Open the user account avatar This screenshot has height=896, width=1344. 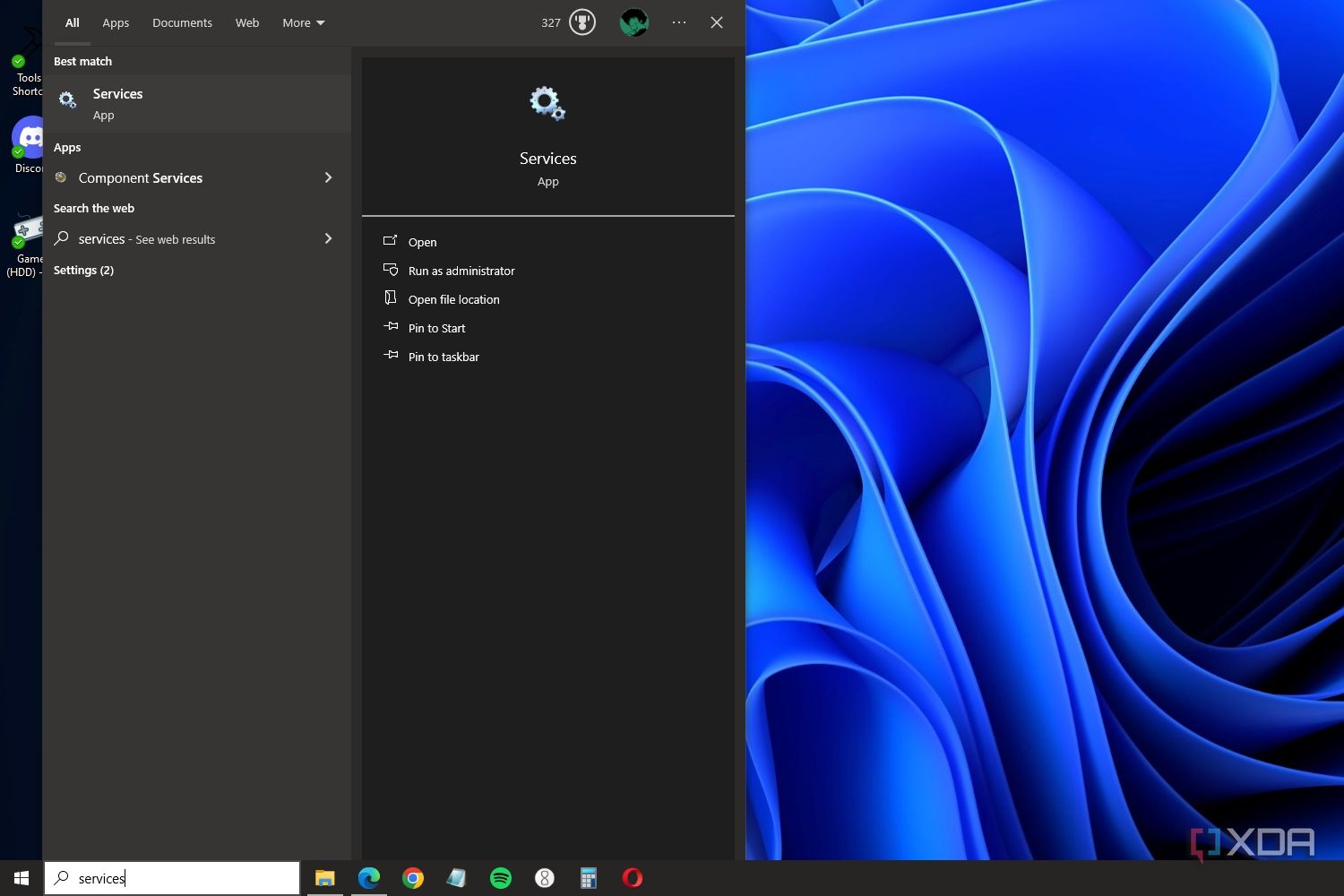[x=633, y=22]
